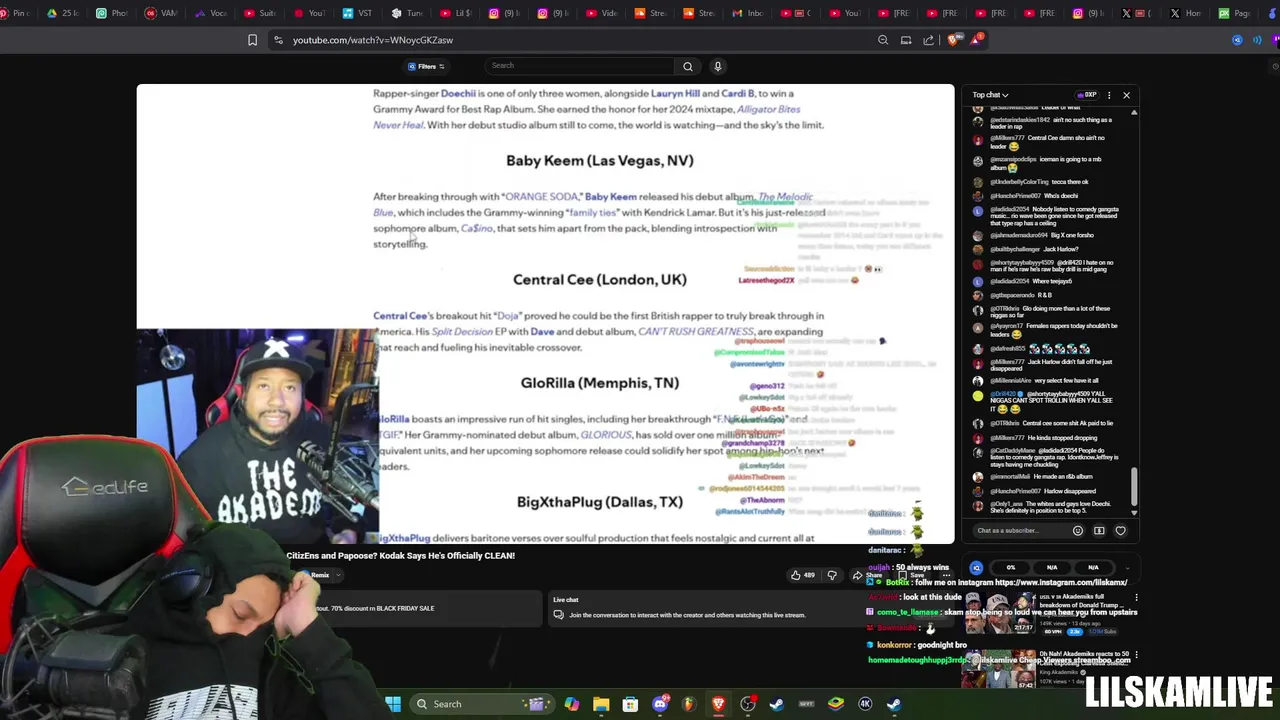Open the 4K downloader taskbar icon
The image size is (1280, 720).
click(865, 704)
